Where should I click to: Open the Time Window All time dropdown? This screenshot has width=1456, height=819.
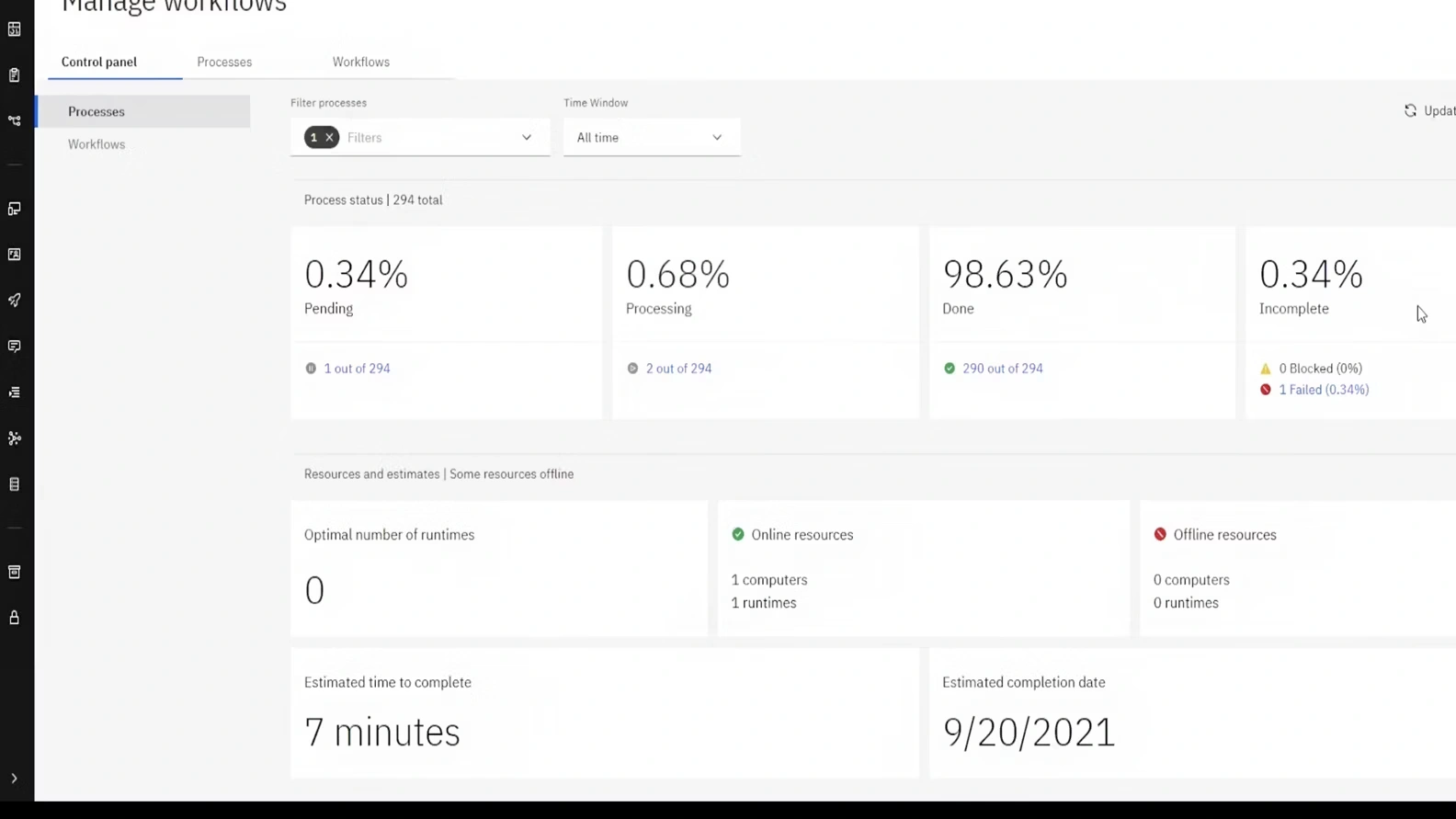(x=652, y=138)
